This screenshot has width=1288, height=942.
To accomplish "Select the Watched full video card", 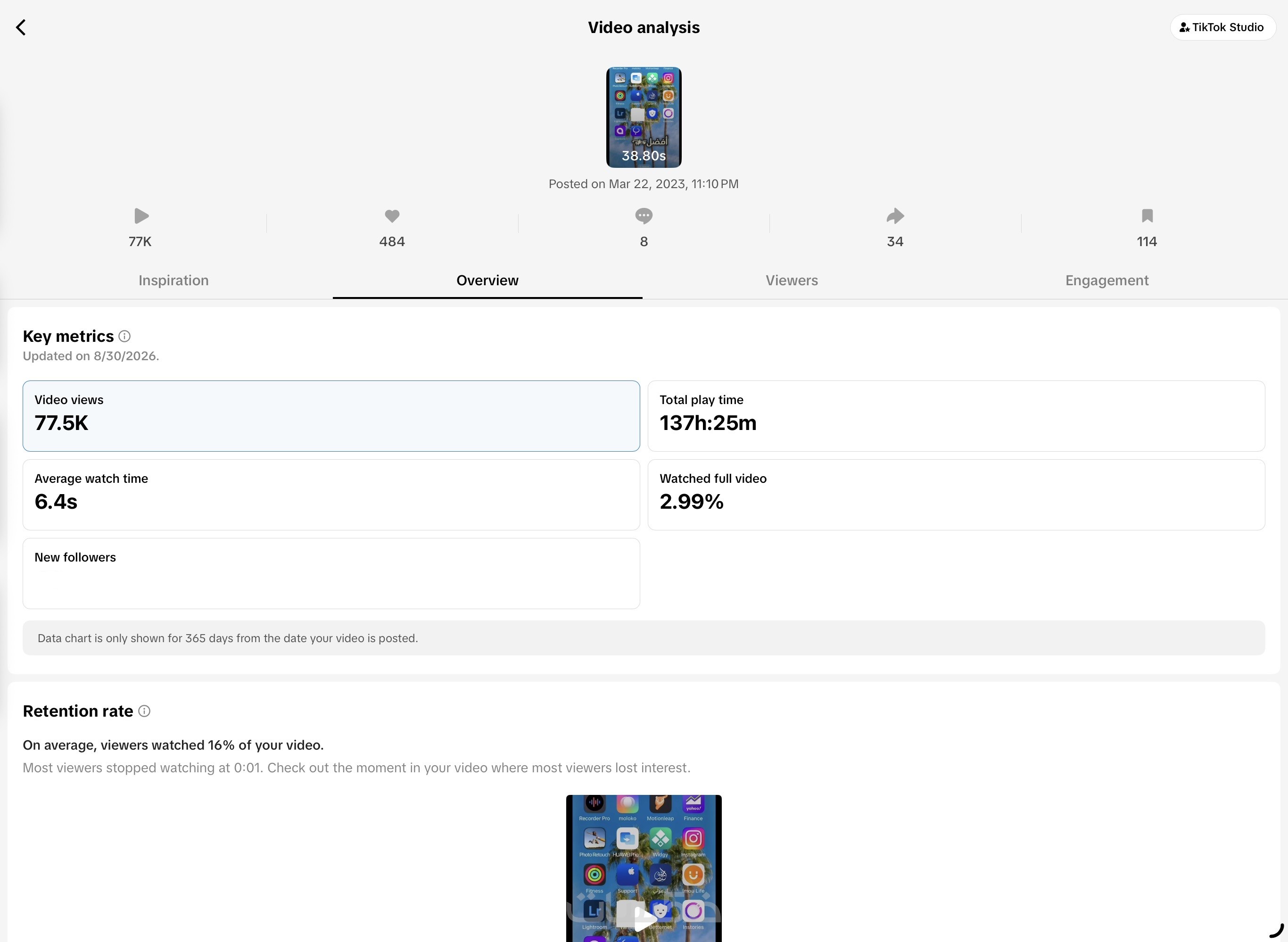I will click(956, 495).
